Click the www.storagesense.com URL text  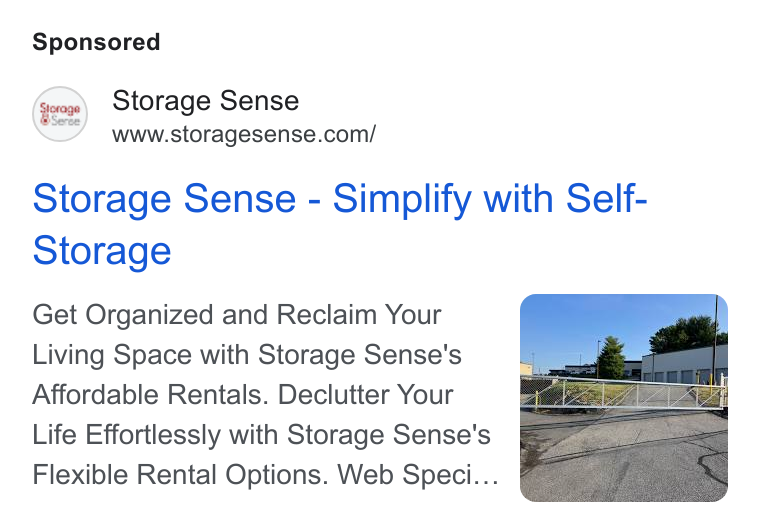coord(244,134)
